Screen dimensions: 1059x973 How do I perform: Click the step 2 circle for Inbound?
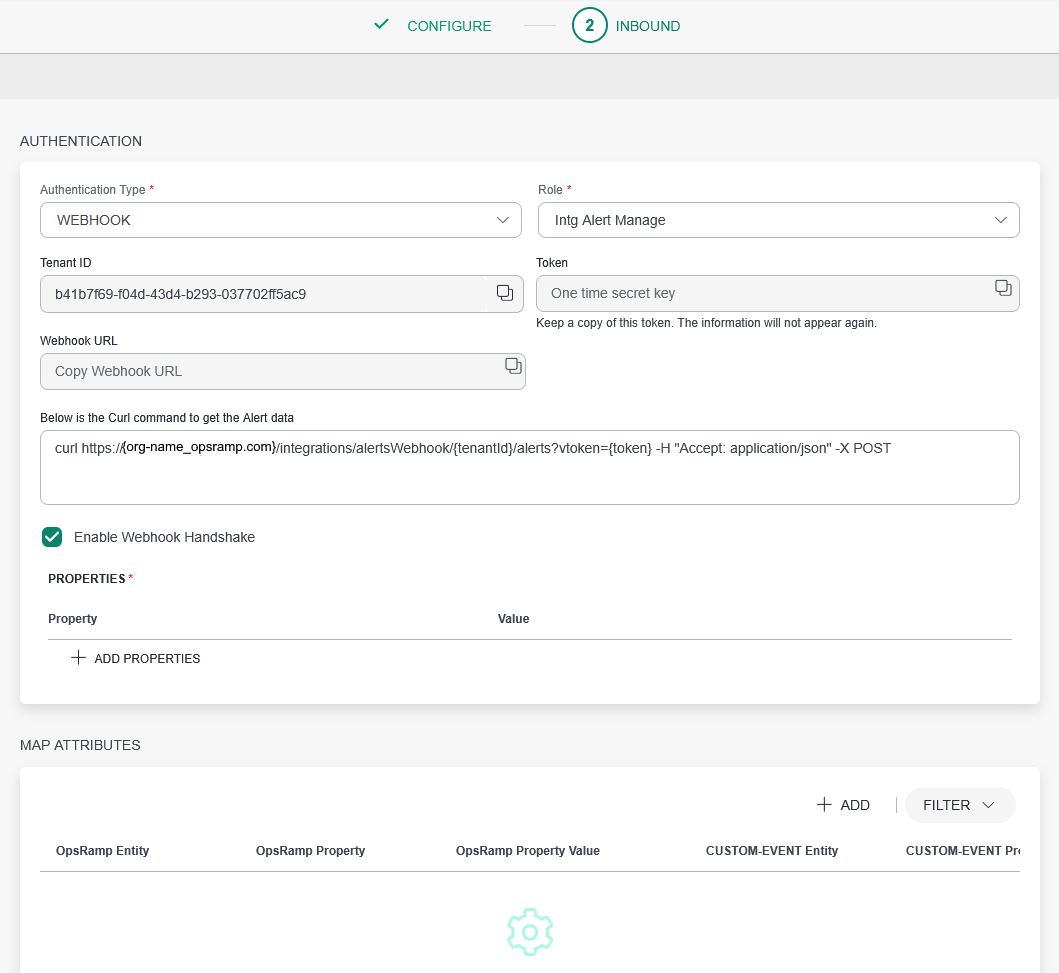click(590, 26)
